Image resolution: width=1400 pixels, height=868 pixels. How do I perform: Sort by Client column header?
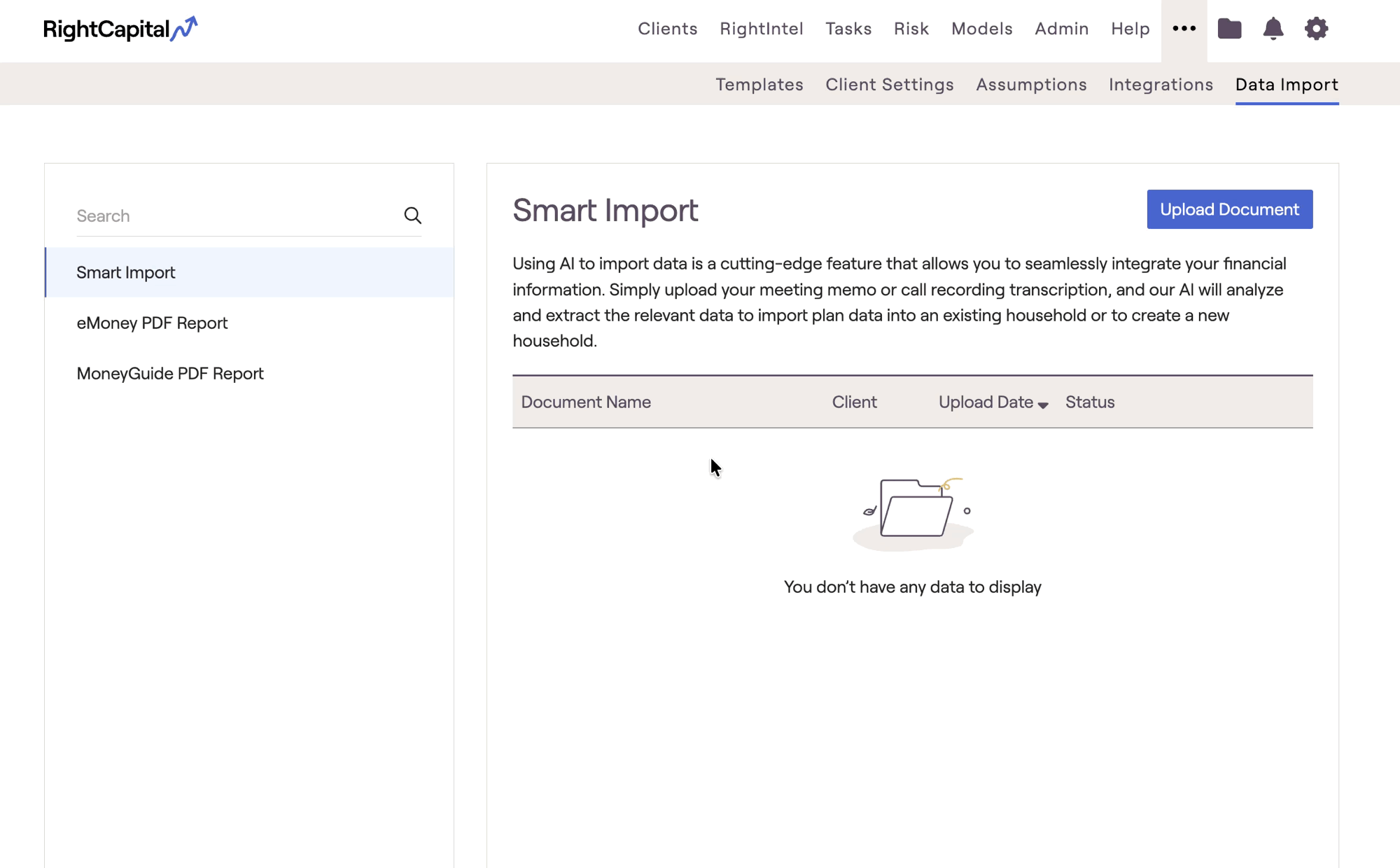click(x=854, y=402)
